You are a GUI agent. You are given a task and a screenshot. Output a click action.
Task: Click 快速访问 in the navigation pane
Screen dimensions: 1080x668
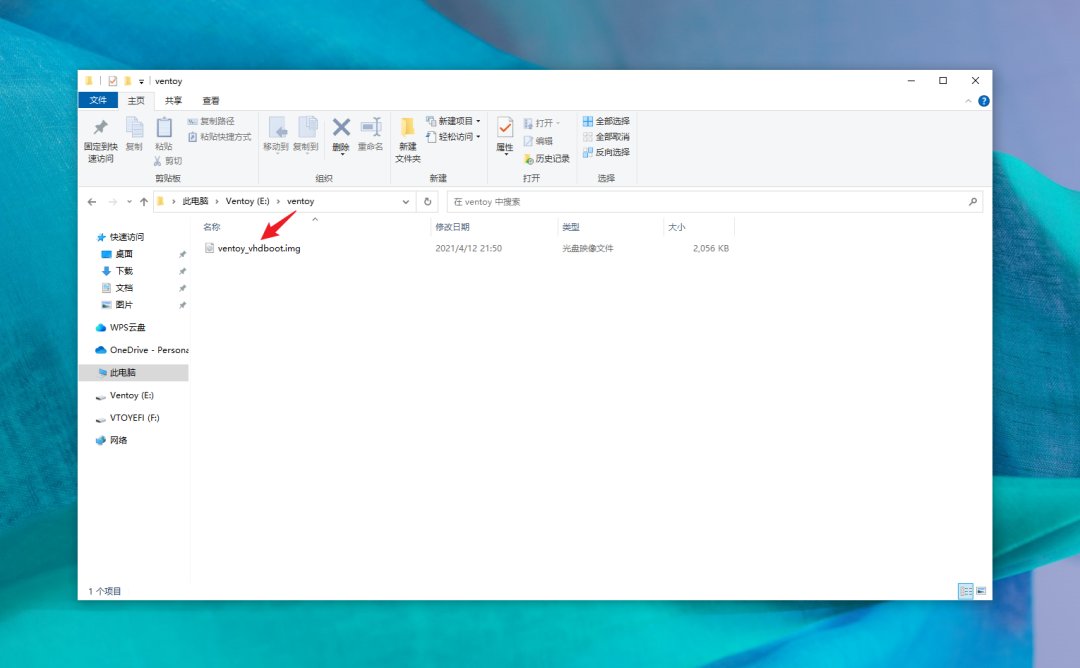tap(127, 238)
